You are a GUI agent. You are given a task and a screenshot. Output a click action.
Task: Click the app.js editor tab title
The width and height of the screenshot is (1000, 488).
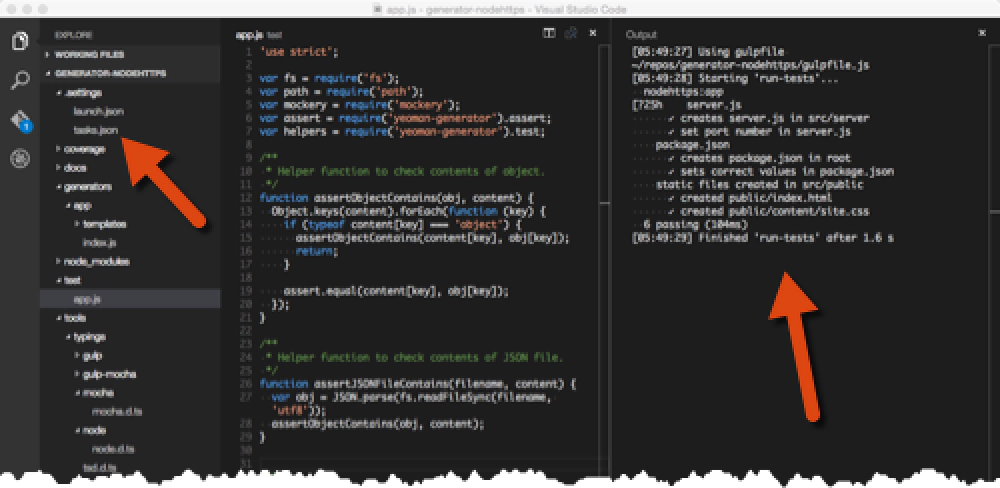250,35
